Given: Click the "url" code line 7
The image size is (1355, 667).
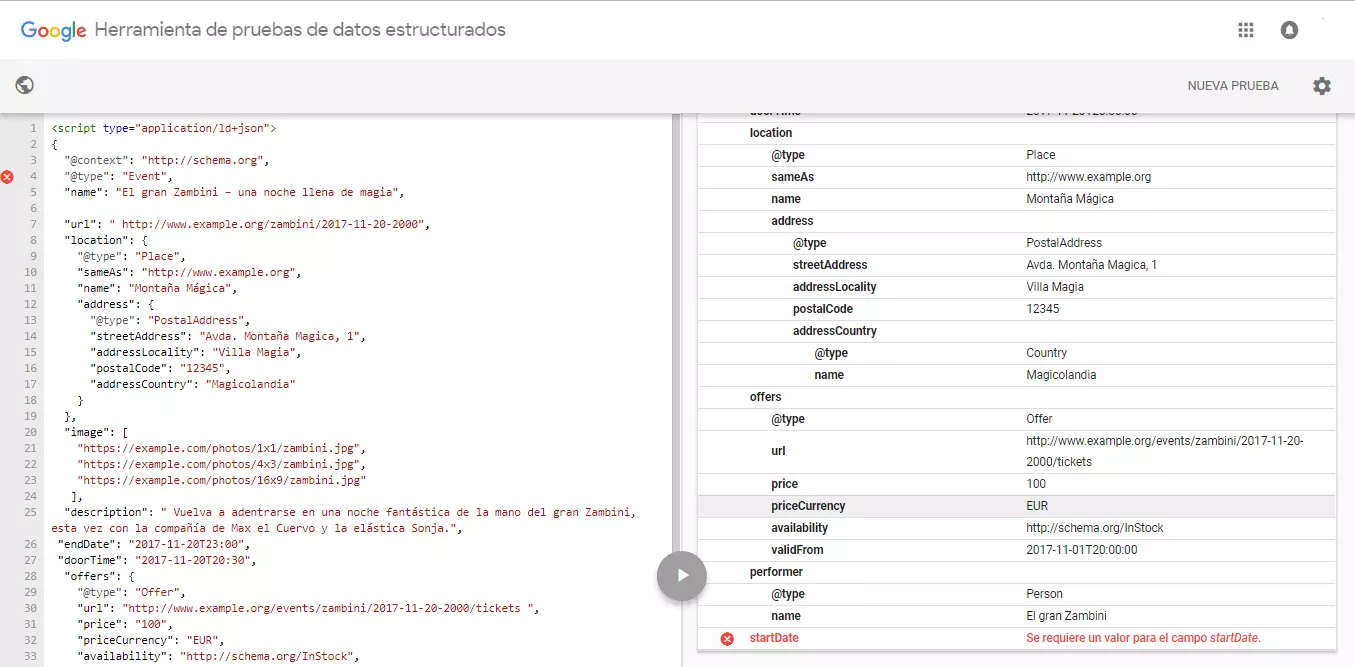Looking at the screenshot, I should 247,224.
